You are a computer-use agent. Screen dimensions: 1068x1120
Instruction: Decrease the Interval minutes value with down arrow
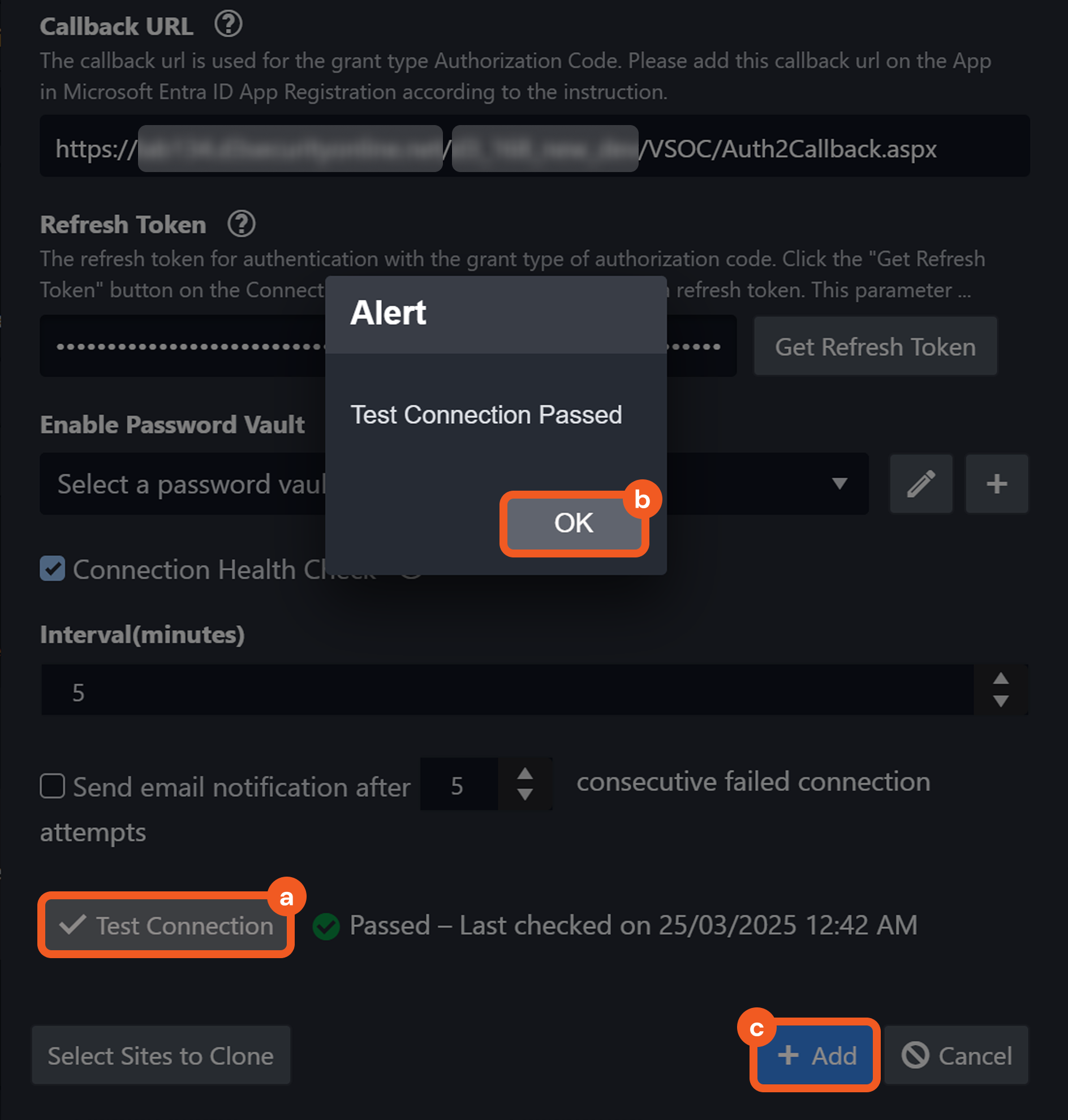click(1000, 701)
